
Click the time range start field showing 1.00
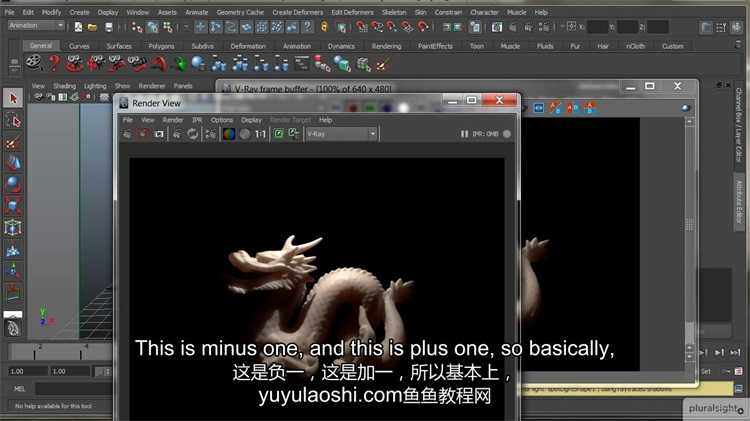tap(27, 371)
